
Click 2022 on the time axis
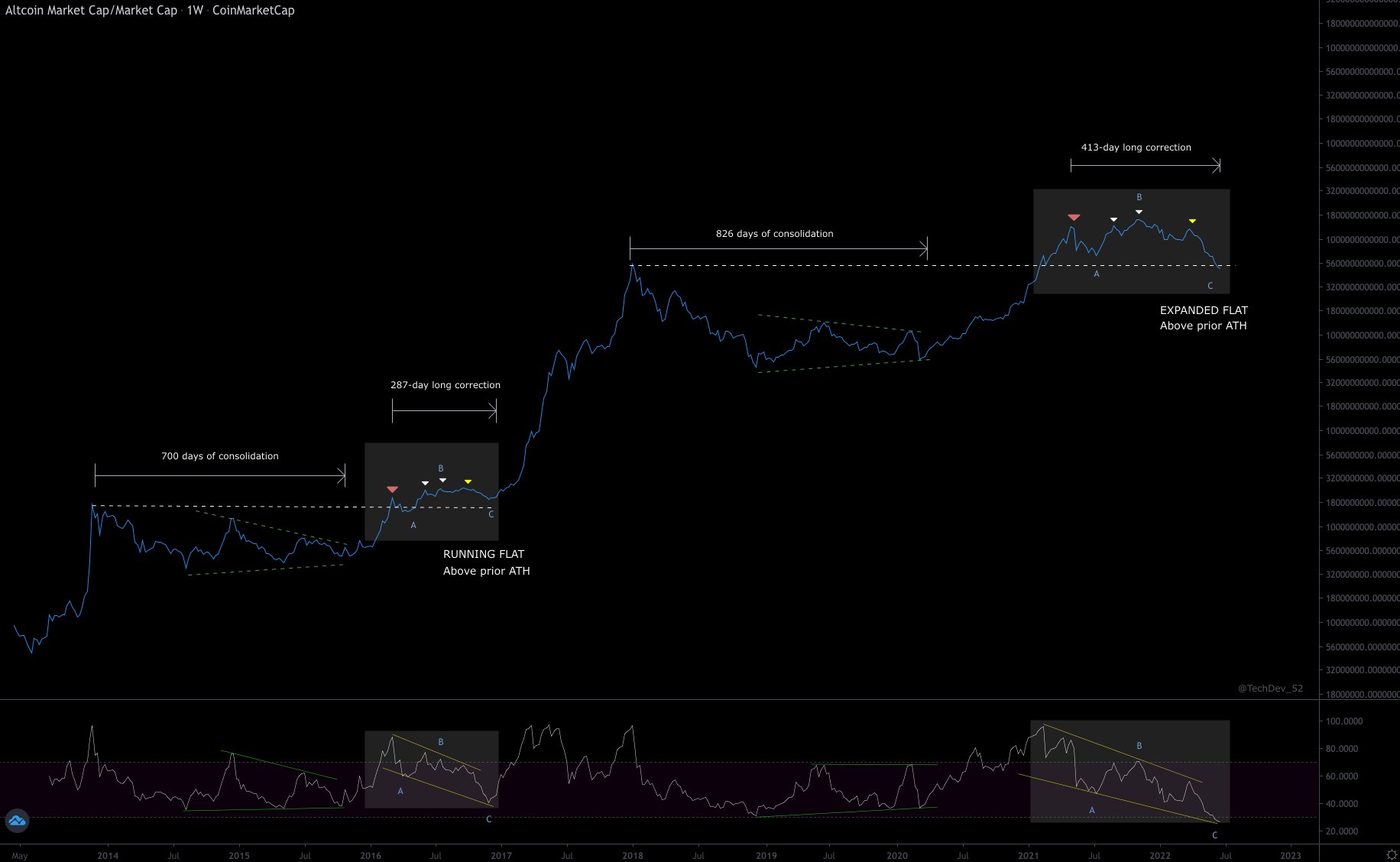(1160, 855)
